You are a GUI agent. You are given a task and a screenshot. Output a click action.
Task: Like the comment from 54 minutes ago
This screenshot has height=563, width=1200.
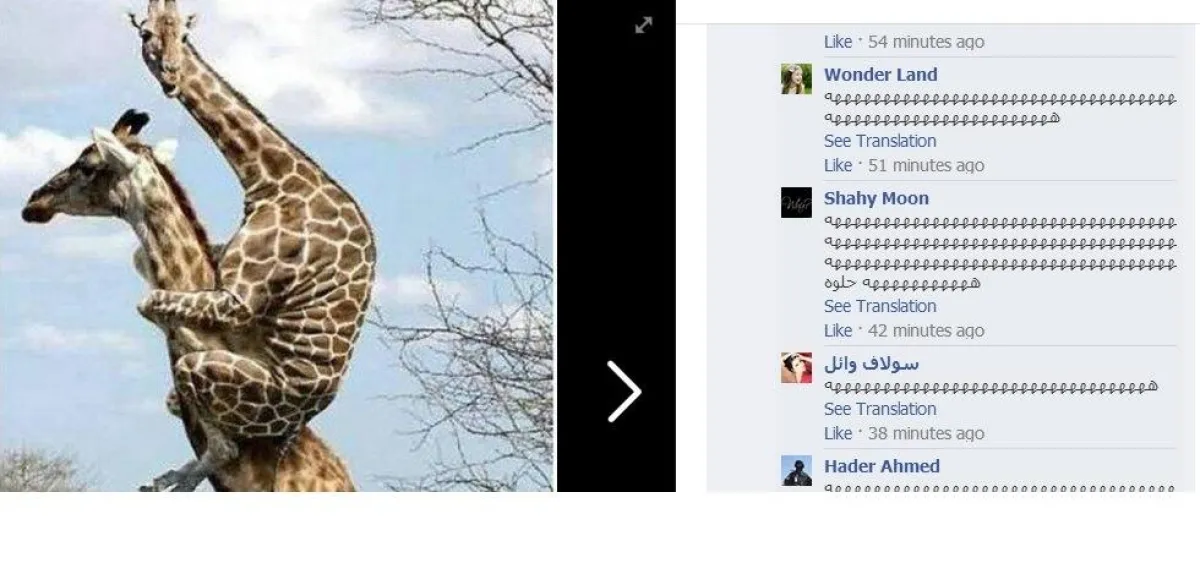click(838, 42)
